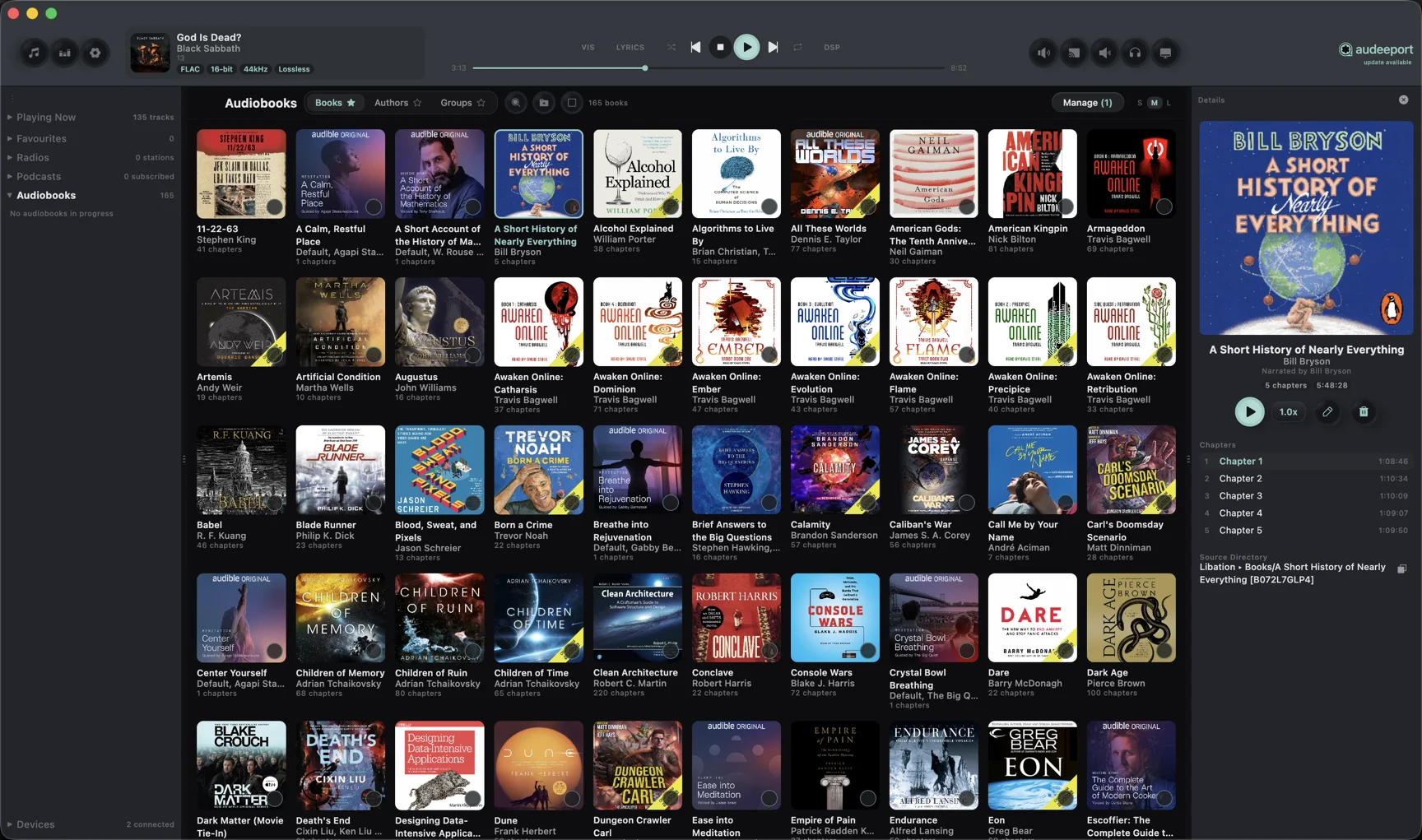Click the God Is Dead? album art thumbnail

150,53
